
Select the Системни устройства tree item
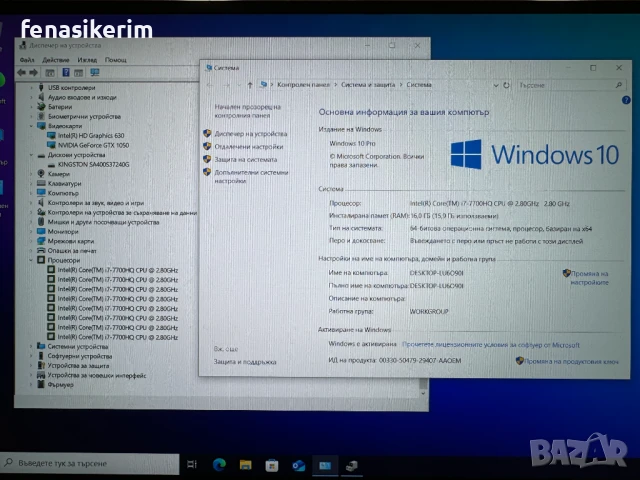[78, 347]
